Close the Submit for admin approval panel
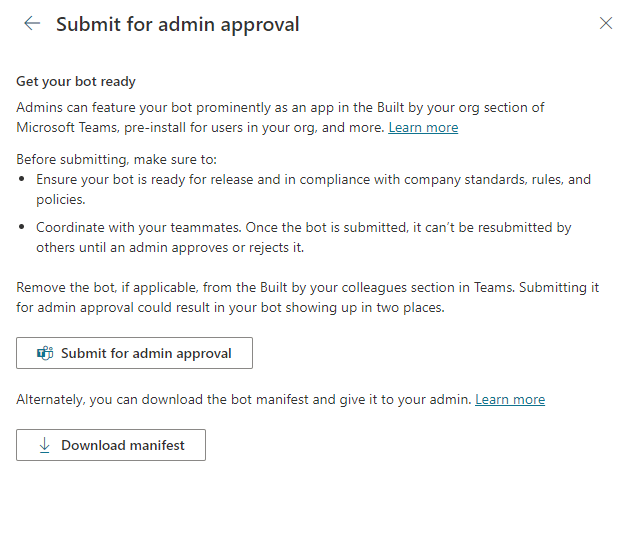The width and height of the screenshot is (622, 535). pyautogui.click(x=605, y=24)
